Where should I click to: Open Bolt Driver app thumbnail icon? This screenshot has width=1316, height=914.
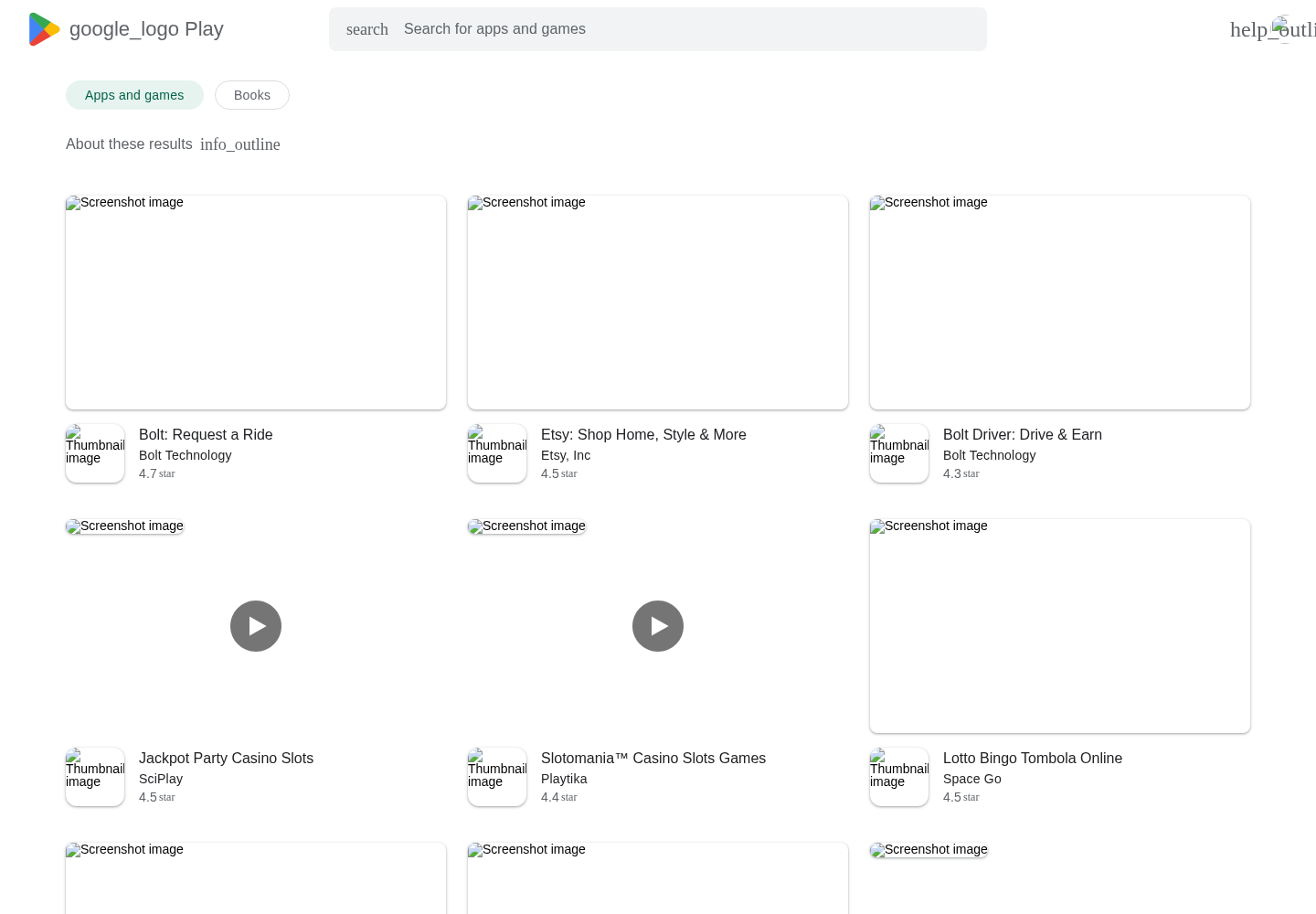[x=899, y=453]
